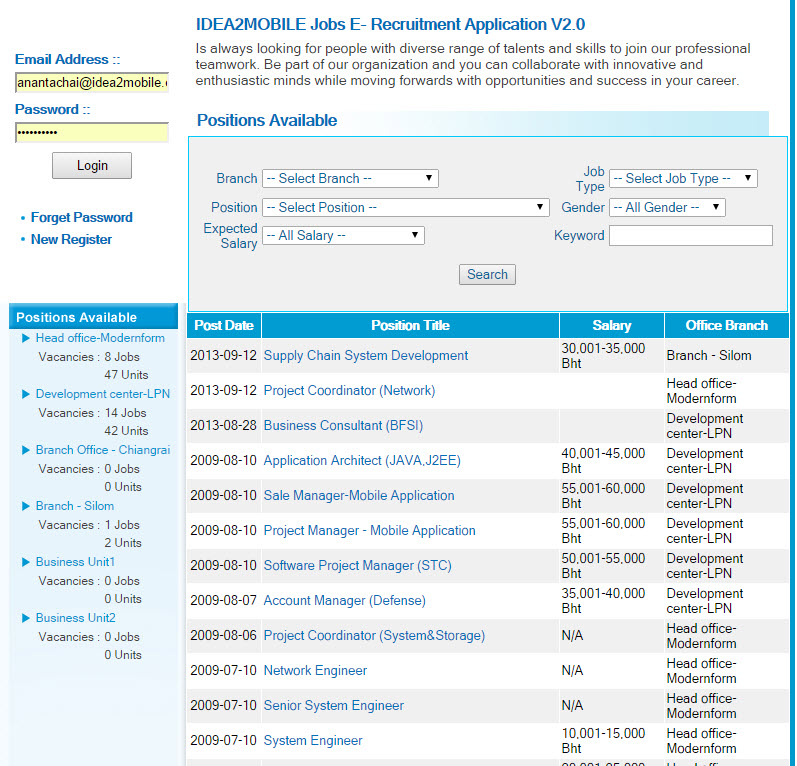Click the Password input field
Image resolution: width=797 pixels, height=766 pixels.
(91, 133)
